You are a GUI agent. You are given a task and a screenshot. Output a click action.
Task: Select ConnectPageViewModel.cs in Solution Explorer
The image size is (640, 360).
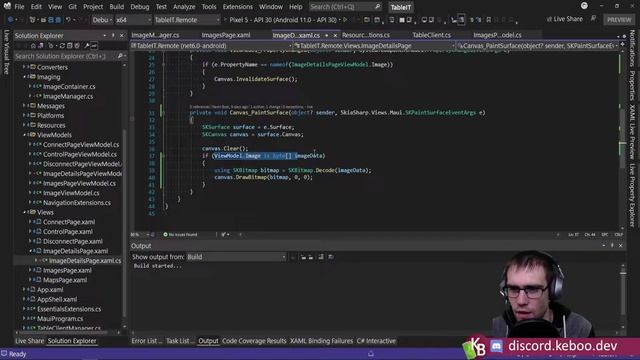click(x=81, y=144)
